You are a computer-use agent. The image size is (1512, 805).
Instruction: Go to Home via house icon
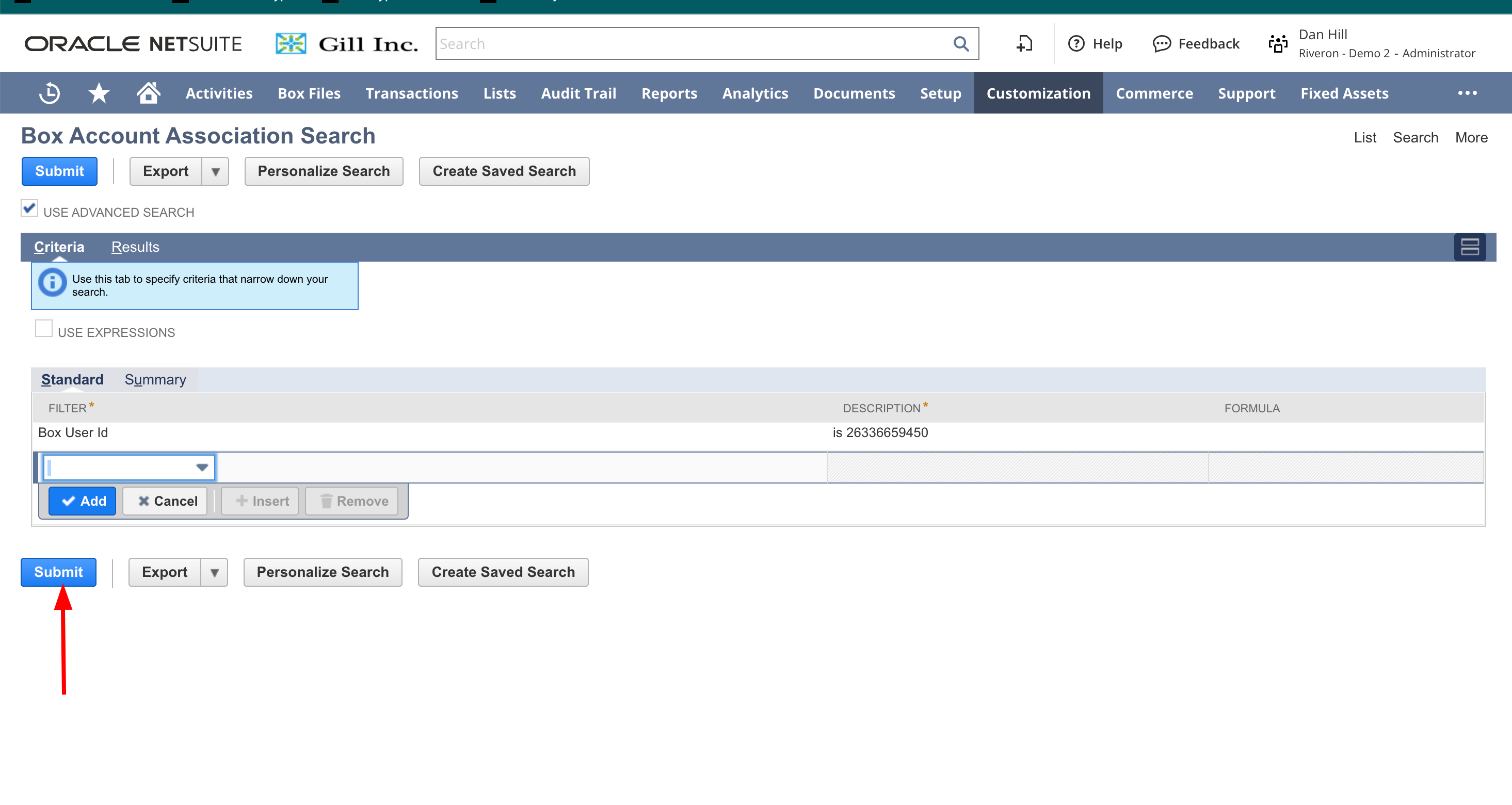[x=148, y=93]
